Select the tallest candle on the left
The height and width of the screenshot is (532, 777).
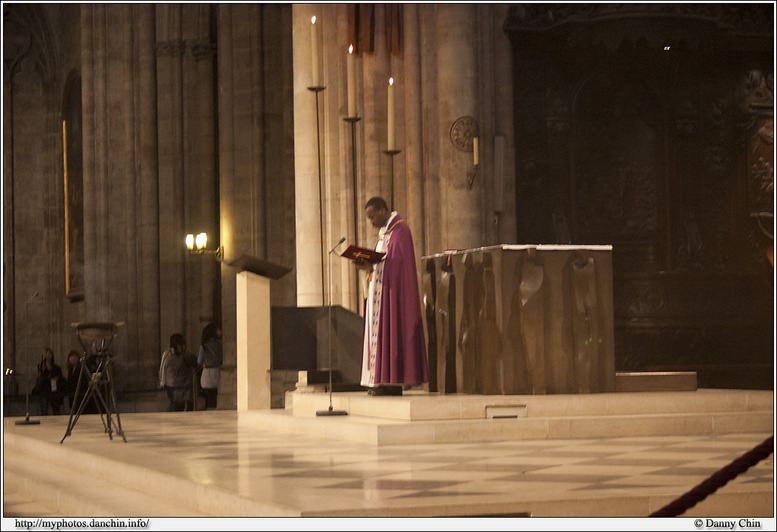(x=315, y=52)
